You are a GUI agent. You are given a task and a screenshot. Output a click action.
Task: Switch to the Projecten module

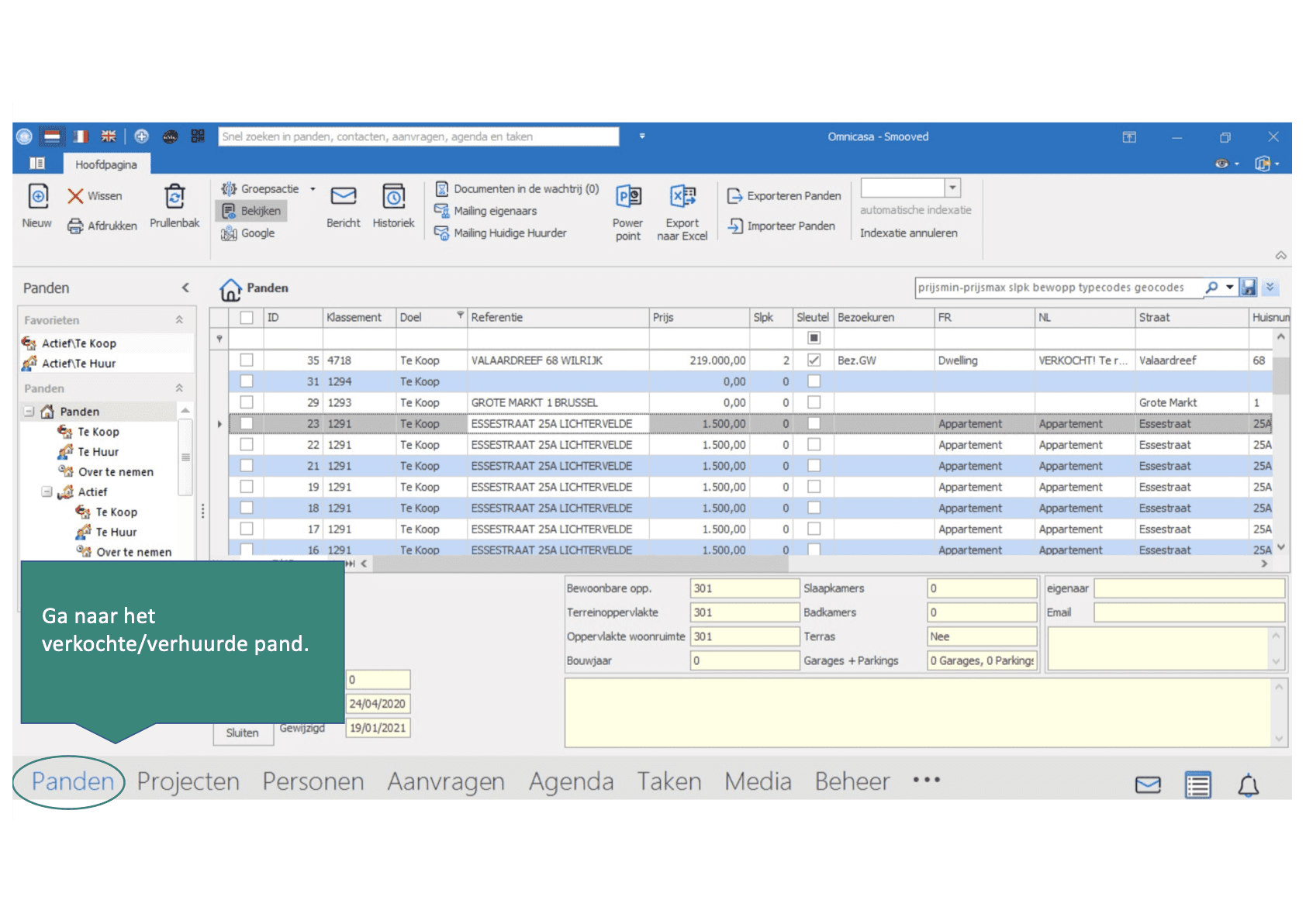coord(188,782)
